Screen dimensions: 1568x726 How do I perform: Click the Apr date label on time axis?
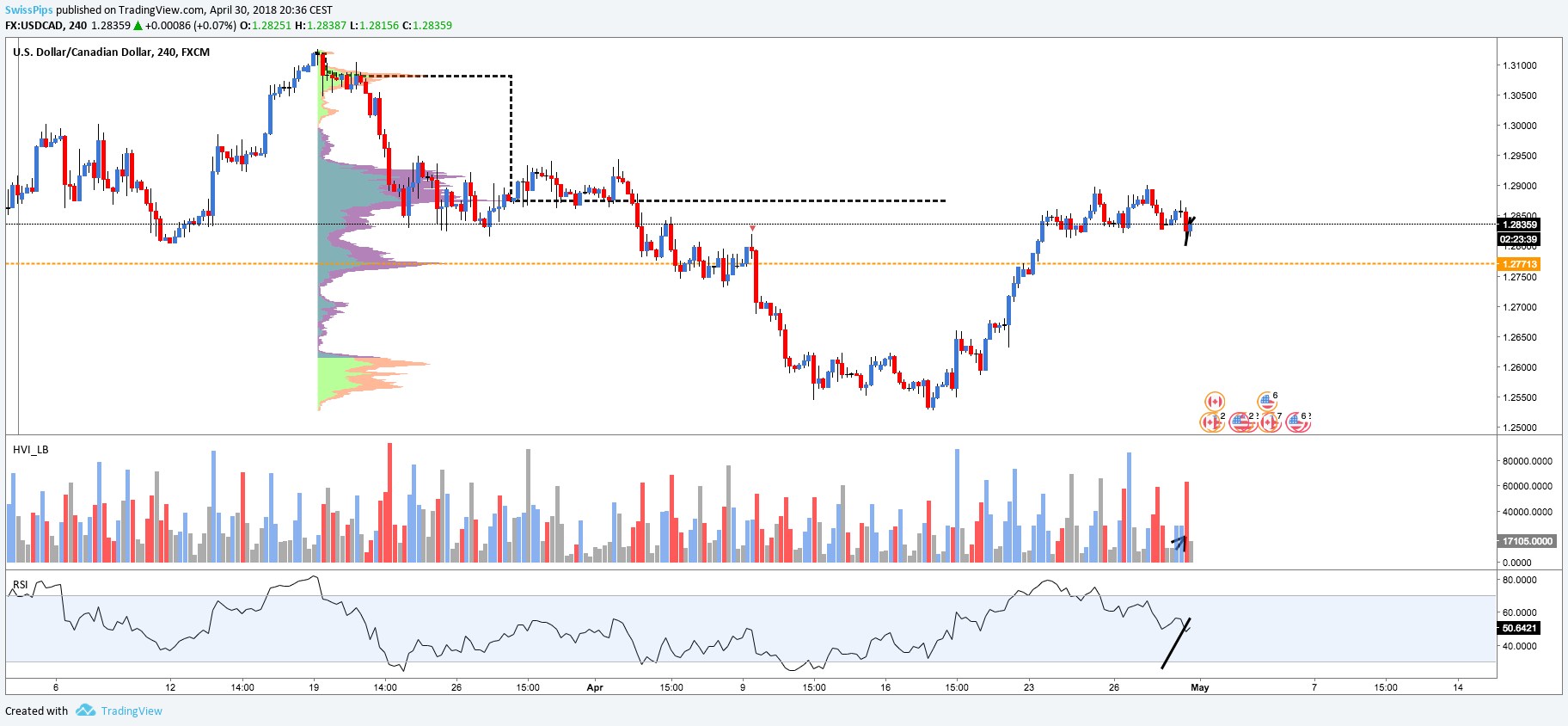595,687
